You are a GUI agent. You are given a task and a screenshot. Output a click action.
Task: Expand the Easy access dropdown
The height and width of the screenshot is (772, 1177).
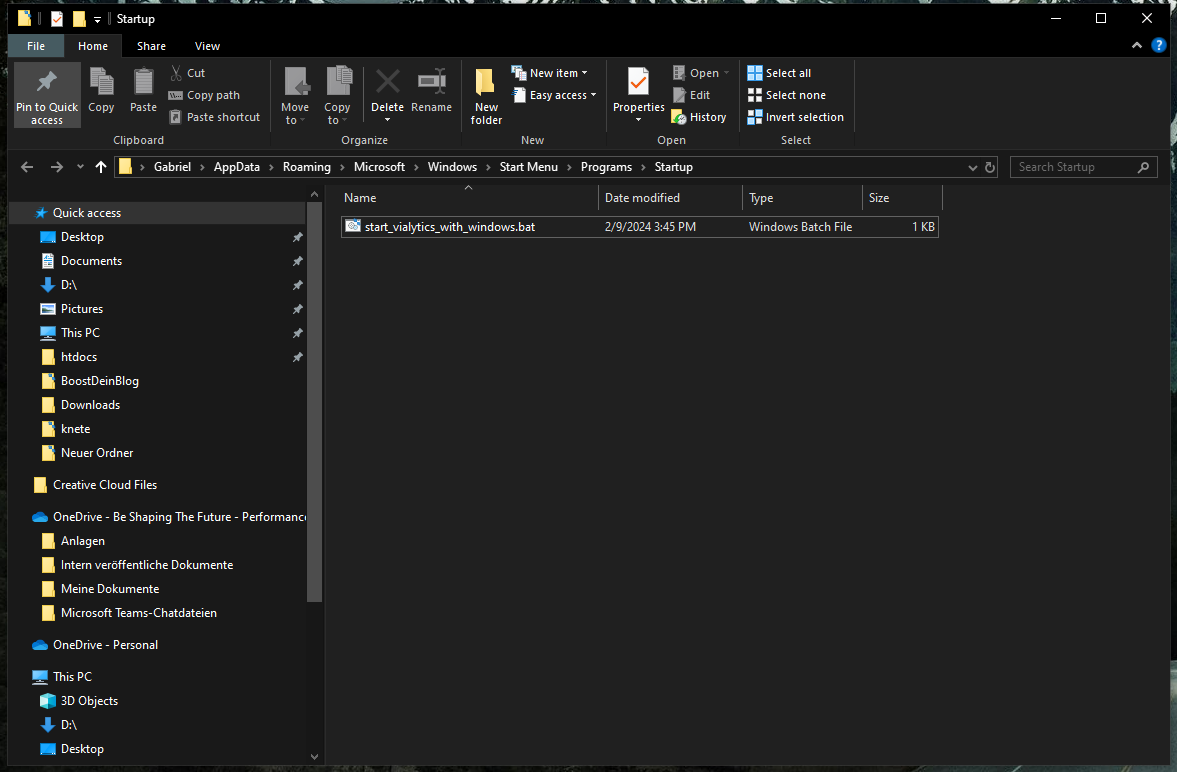point(554,94)
